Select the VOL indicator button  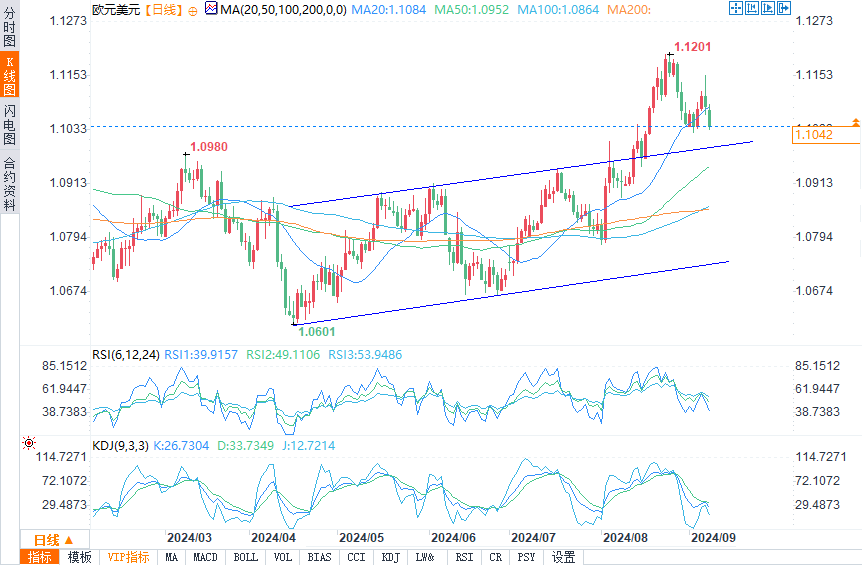(x=283, y=557)
